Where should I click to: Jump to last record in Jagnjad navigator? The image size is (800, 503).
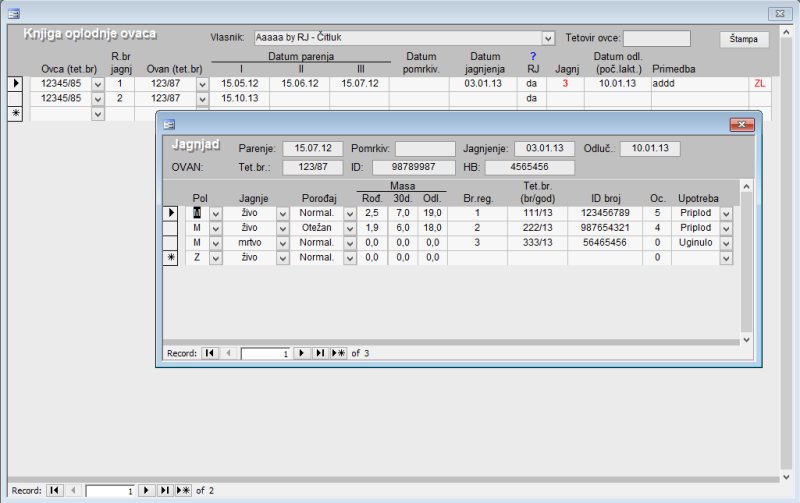click(319, 353)
